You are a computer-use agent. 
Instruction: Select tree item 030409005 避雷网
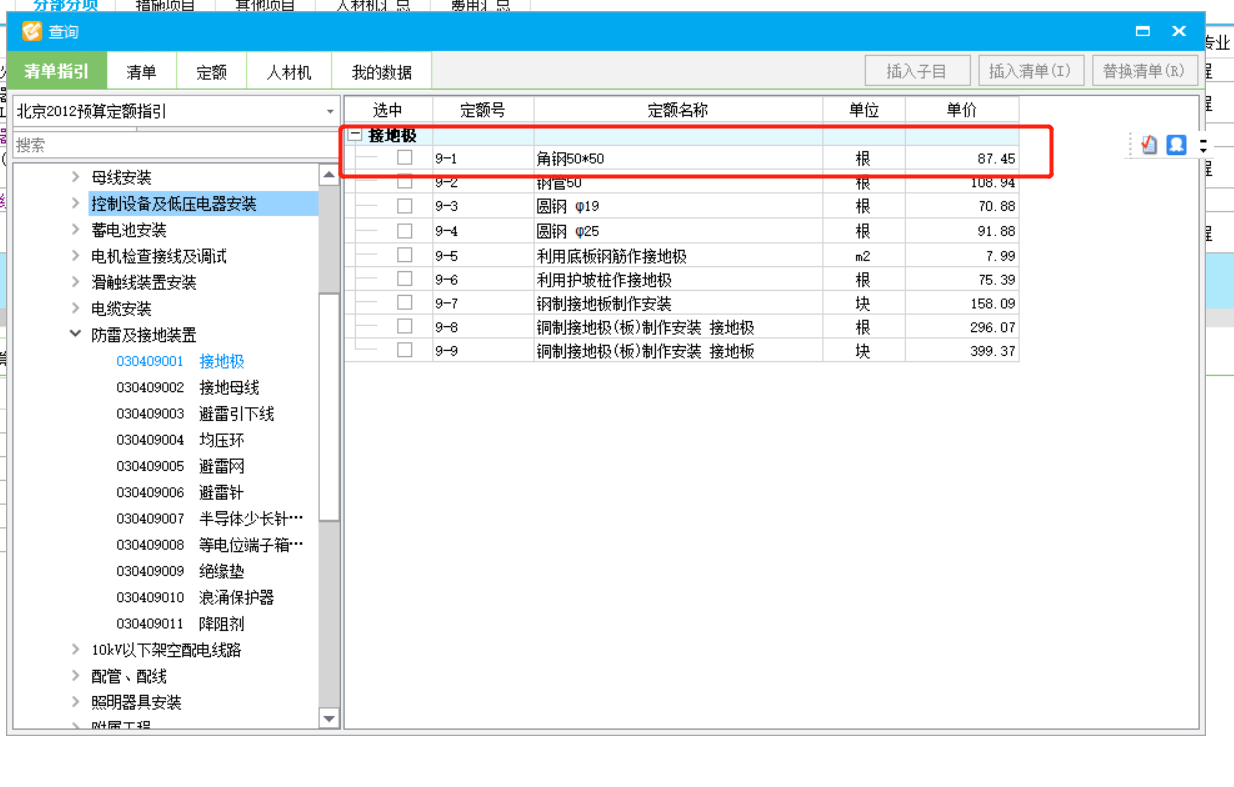[x=180, y=466]
